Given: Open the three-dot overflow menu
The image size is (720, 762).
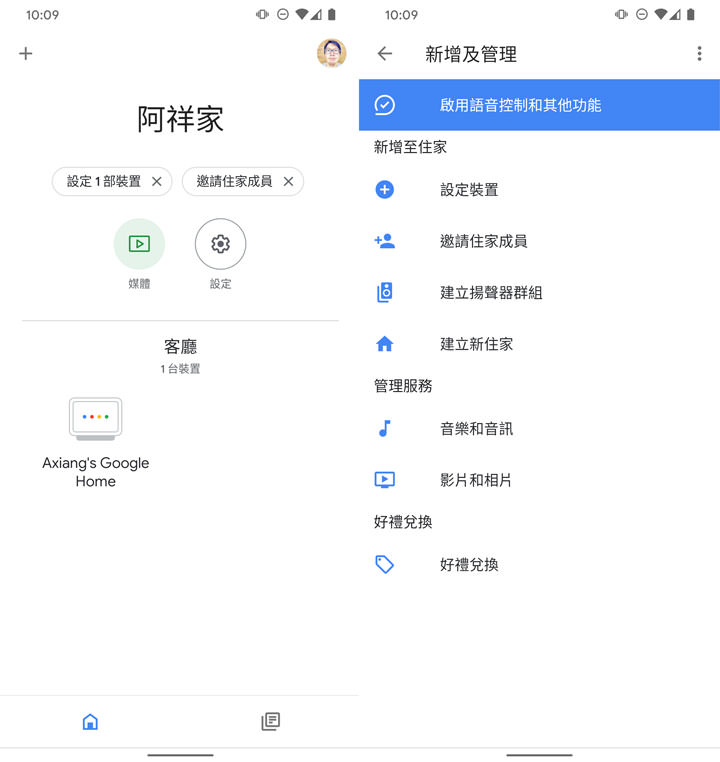Looking at the screenshot, I should [699, 54].
